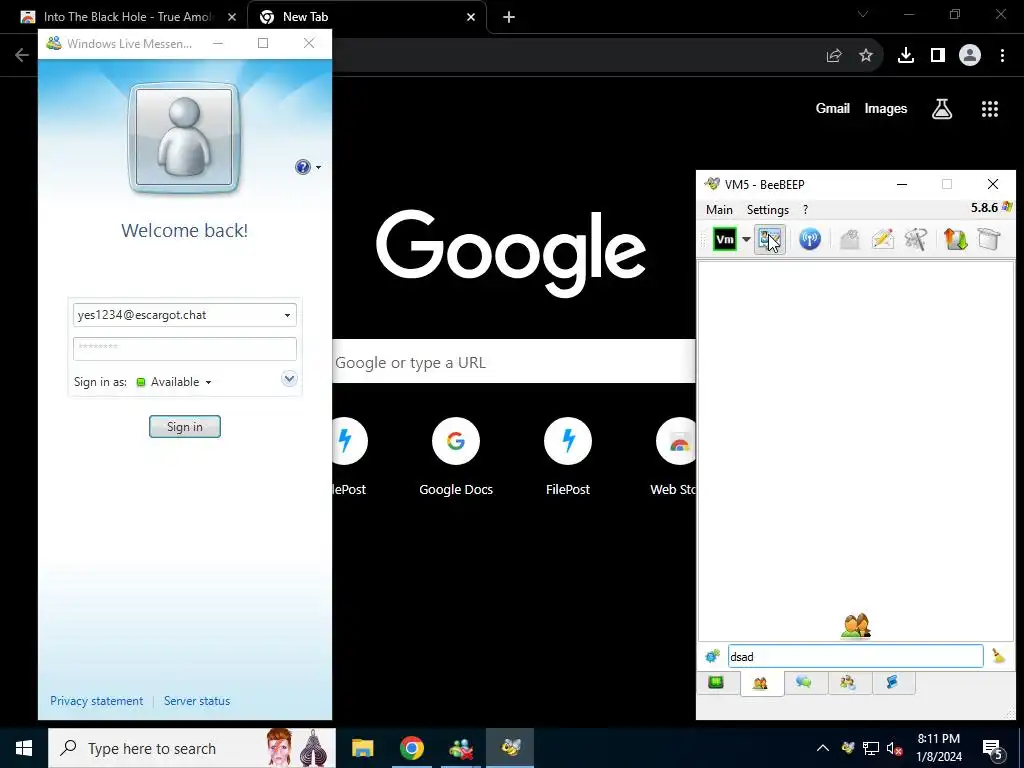Click the BeeBEEP search field containing dsad
The image size is (1024, 768).
tap(856, 656)
